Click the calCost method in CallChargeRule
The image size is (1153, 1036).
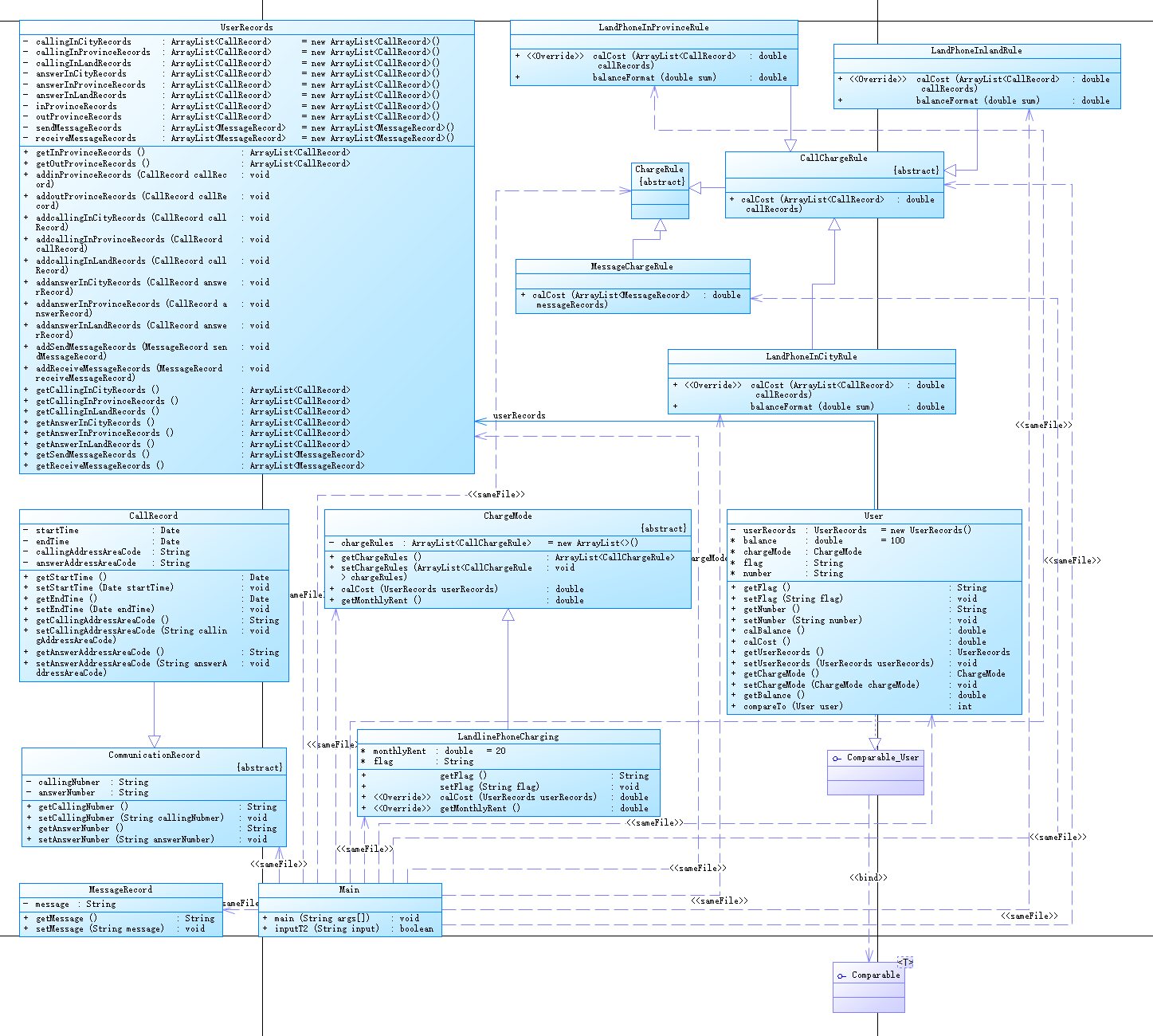[832, 205]
